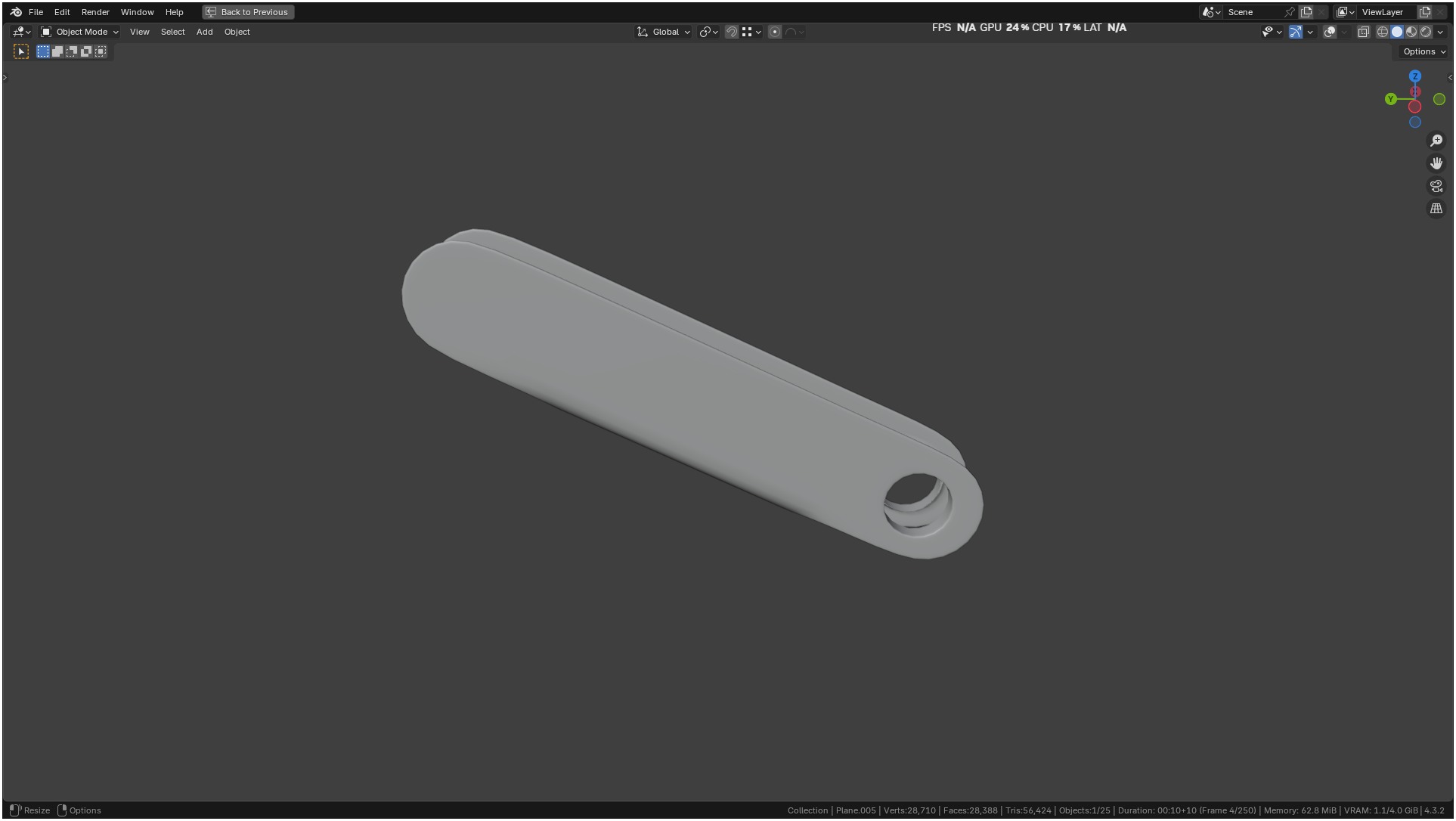Click the pin scene to workspace icon
Image resolution: width=1456 pixels, height=821 pixels.
coord(1290,12)
